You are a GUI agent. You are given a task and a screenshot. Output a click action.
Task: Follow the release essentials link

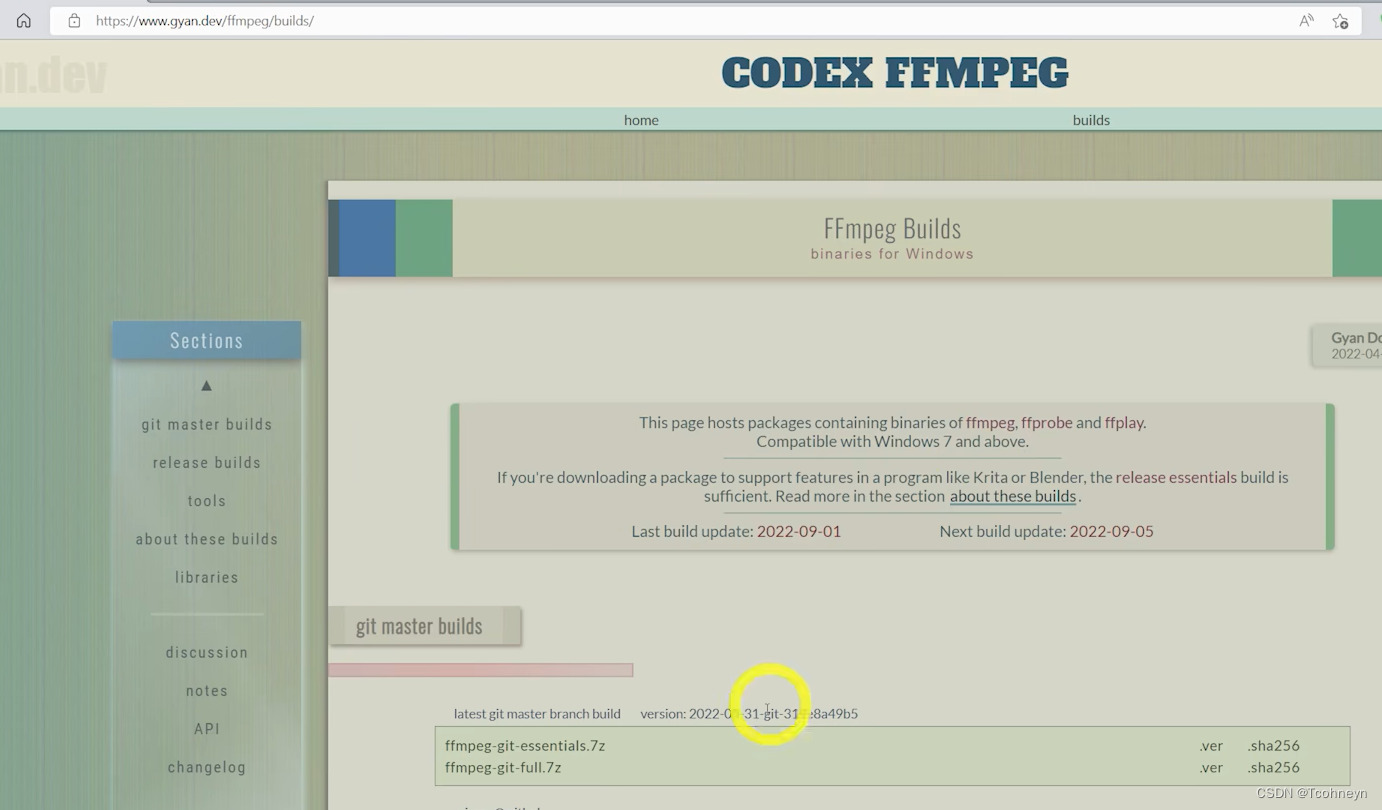click(1176, 477)
